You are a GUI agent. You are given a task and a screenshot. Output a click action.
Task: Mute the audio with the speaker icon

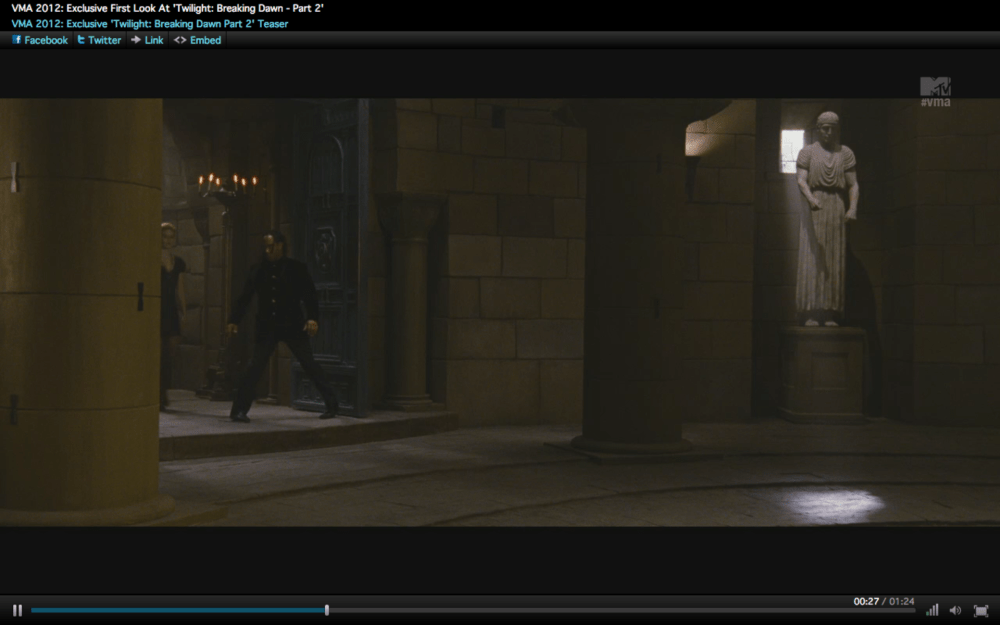pyautogui.click(x=955, y=610)
